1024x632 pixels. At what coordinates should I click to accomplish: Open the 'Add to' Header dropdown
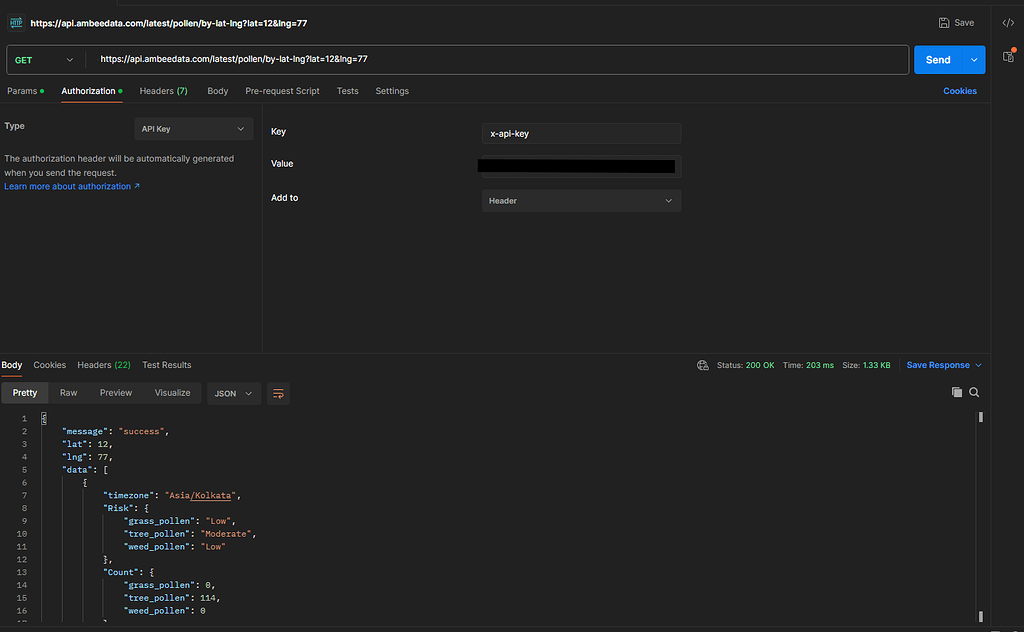tap(580, 200)
